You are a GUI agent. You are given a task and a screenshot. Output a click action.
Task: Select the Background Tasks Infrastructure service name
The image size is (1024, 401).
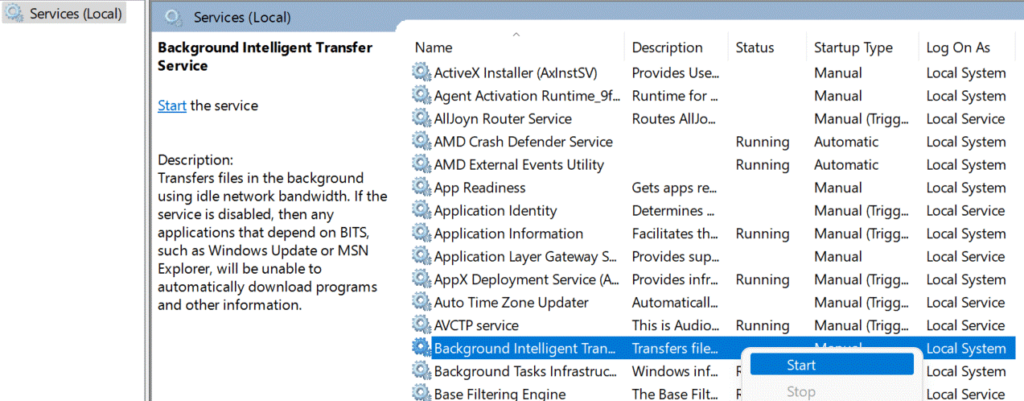tap(526, 371)
